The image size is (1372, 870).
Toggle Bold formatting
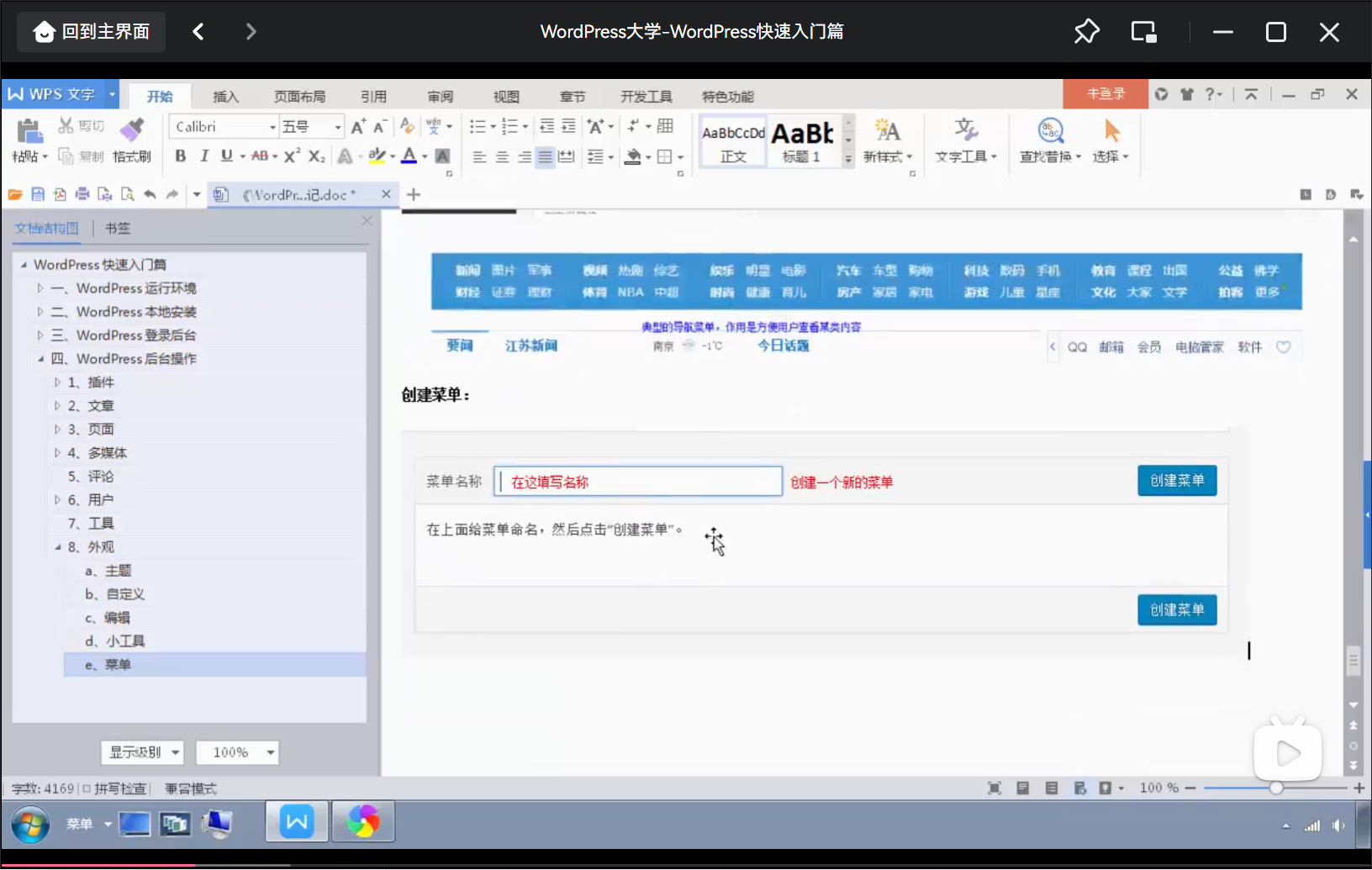[181, 156]
